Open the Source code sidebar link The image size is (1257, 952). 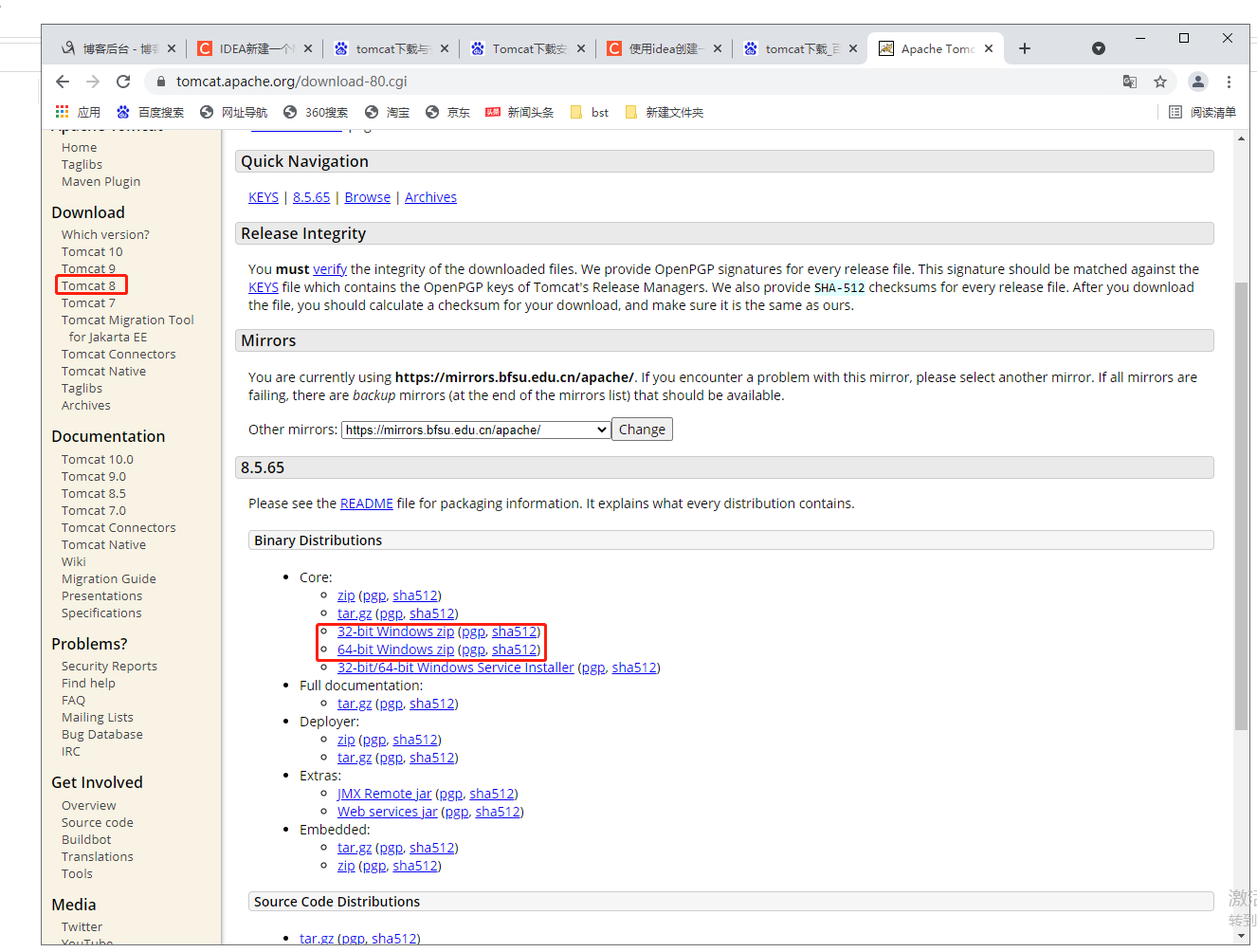(x=98, y=822)
